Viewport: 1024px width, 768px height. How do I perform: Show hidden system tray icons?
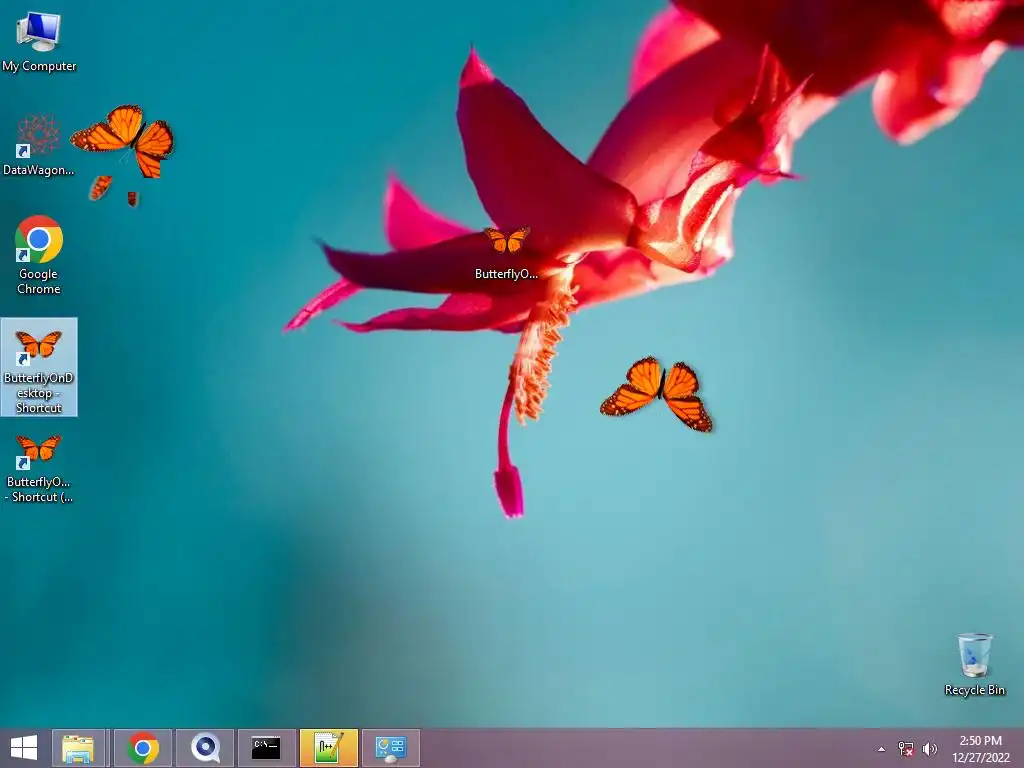click(882, 749)
